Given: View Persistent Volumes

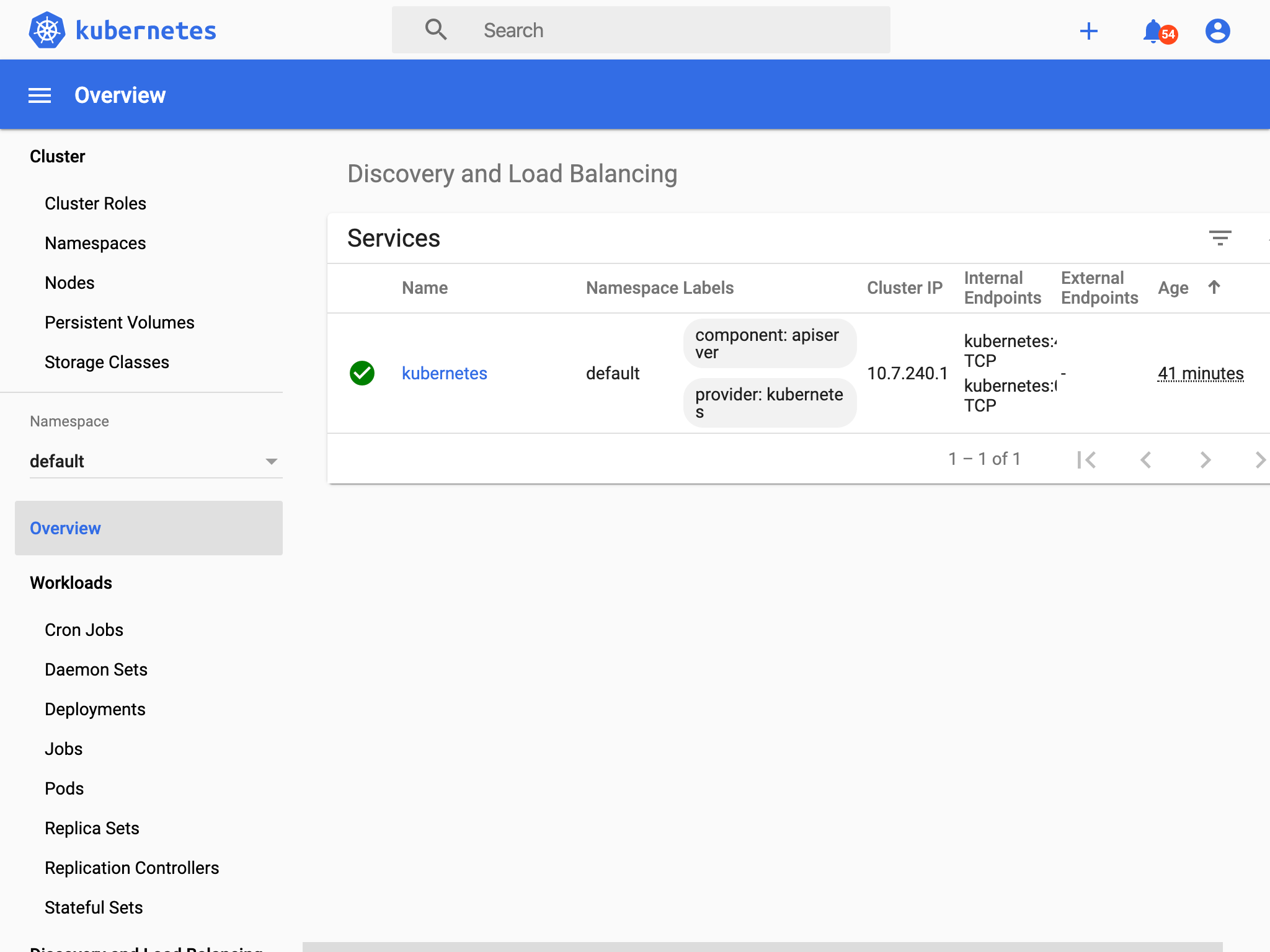Looking at the screenshot, I should point(119,322).
